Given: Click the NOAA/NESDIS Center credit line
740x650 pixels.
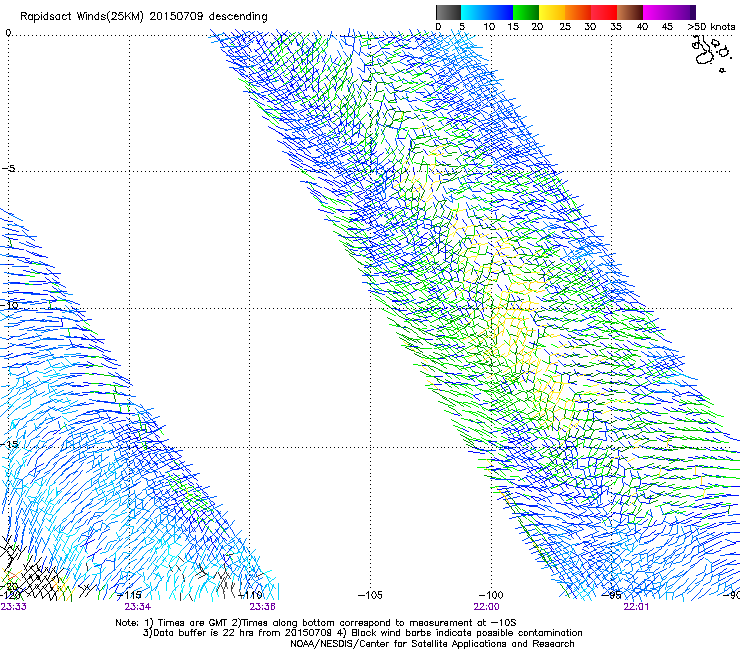Looking at the screenshot, I should (x=432, y=644).
